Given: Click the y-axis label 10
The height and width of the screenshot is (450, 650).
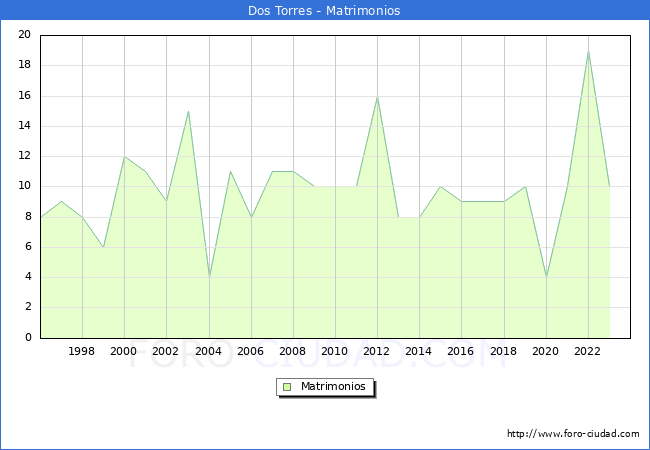Looking at the screenshot, I should (25, 186).
